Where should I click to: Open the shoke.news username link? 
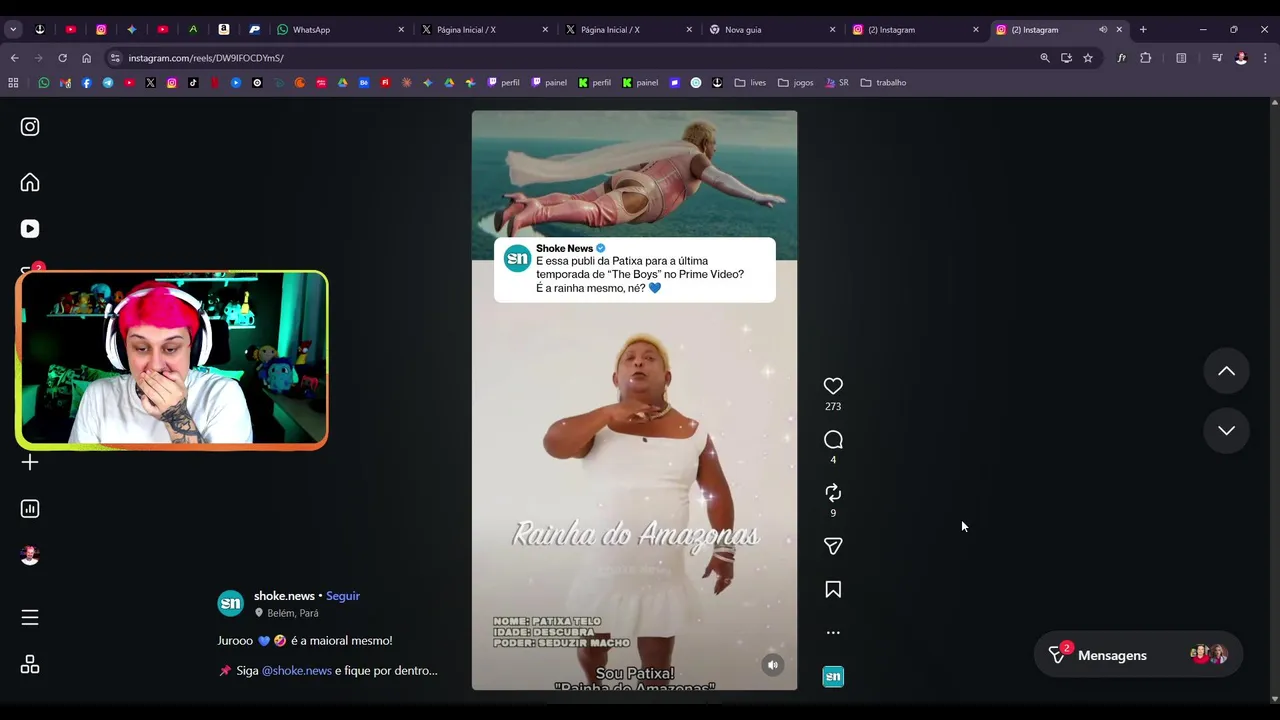coord(284,596)
